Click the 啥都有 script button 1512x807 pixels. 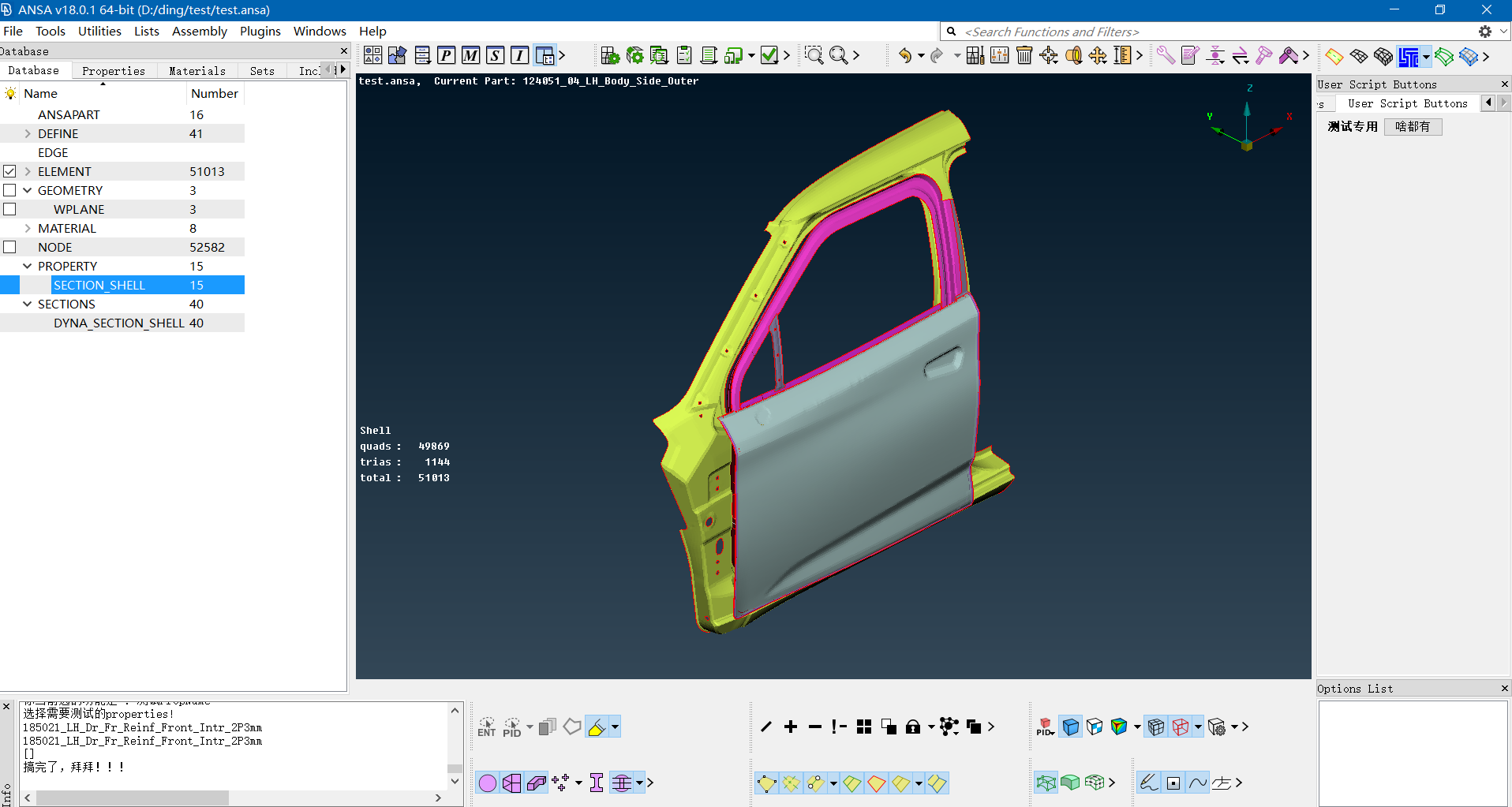pos(1413,126)
